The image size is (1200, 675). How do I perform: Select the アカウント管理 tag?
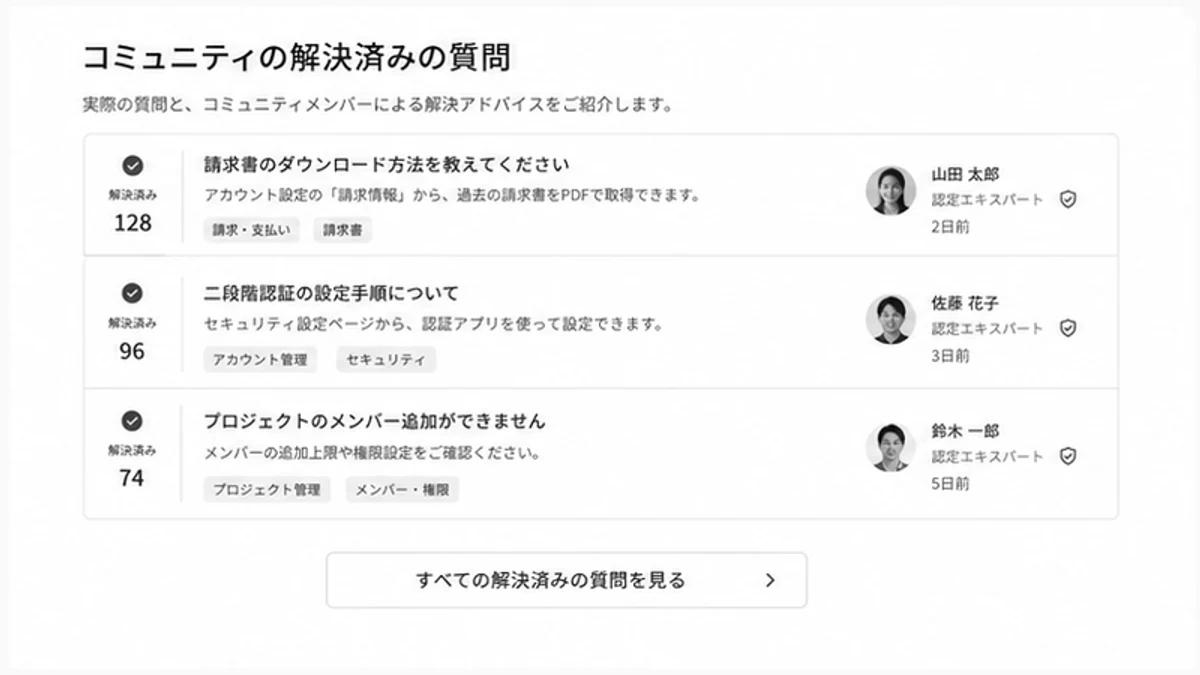click(260, 360)
